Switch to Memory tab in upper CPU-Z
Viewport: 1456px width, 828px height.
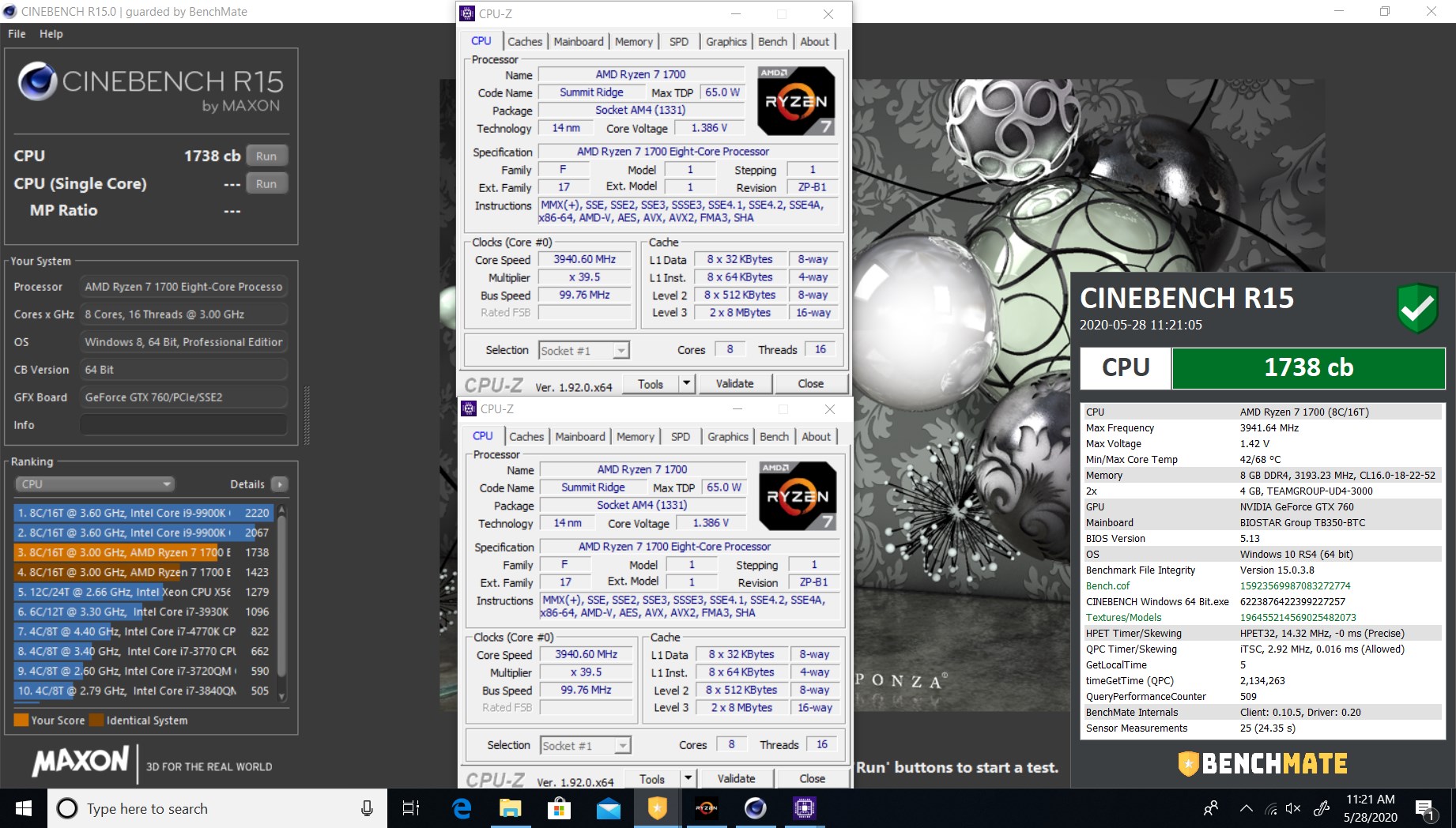[634, 41]
